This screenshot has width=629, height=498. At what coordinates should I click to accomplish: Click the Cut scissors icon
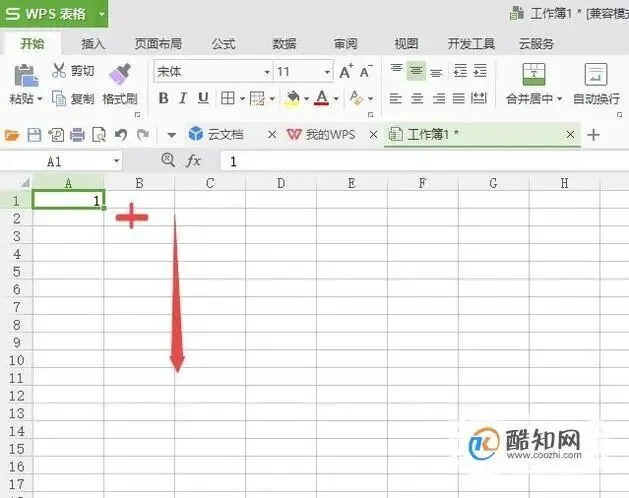[x=59, y=70]
